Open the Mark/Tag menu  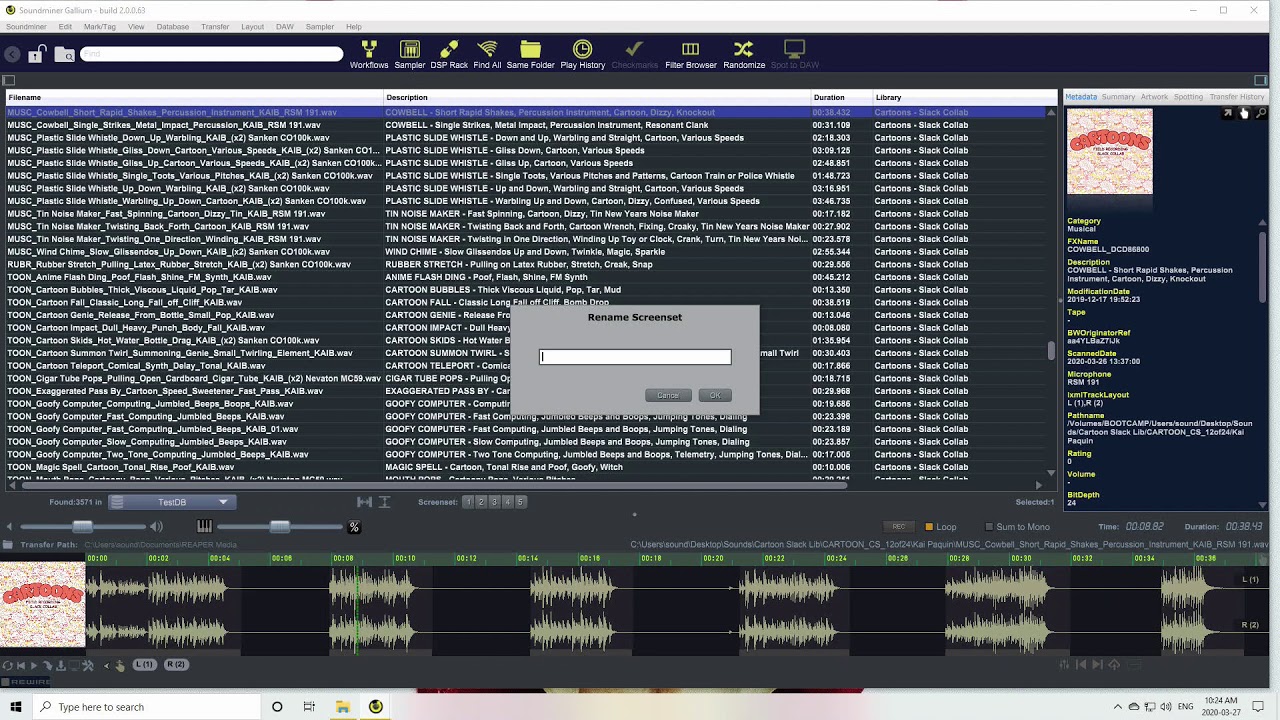pos(99,27)
